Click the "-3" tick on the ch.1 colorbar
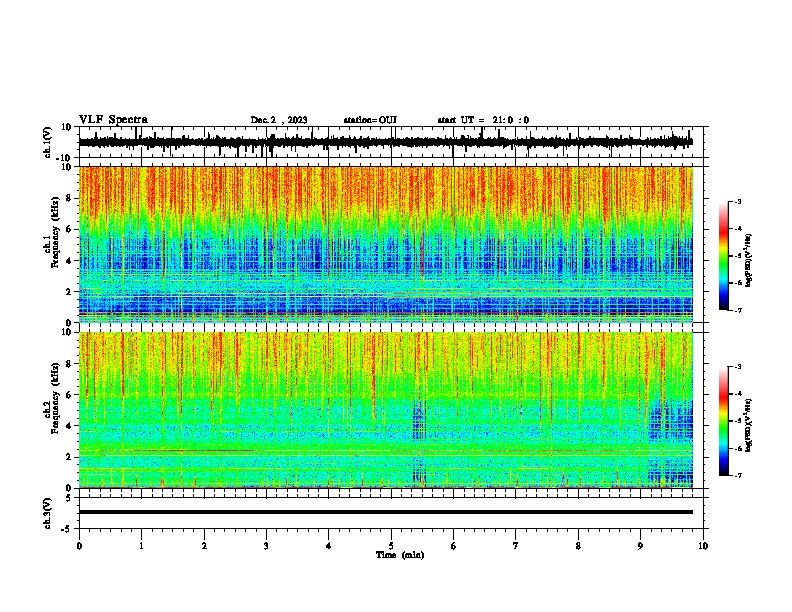The width and height of the screenshot is (792, 612). coord(738,201)
